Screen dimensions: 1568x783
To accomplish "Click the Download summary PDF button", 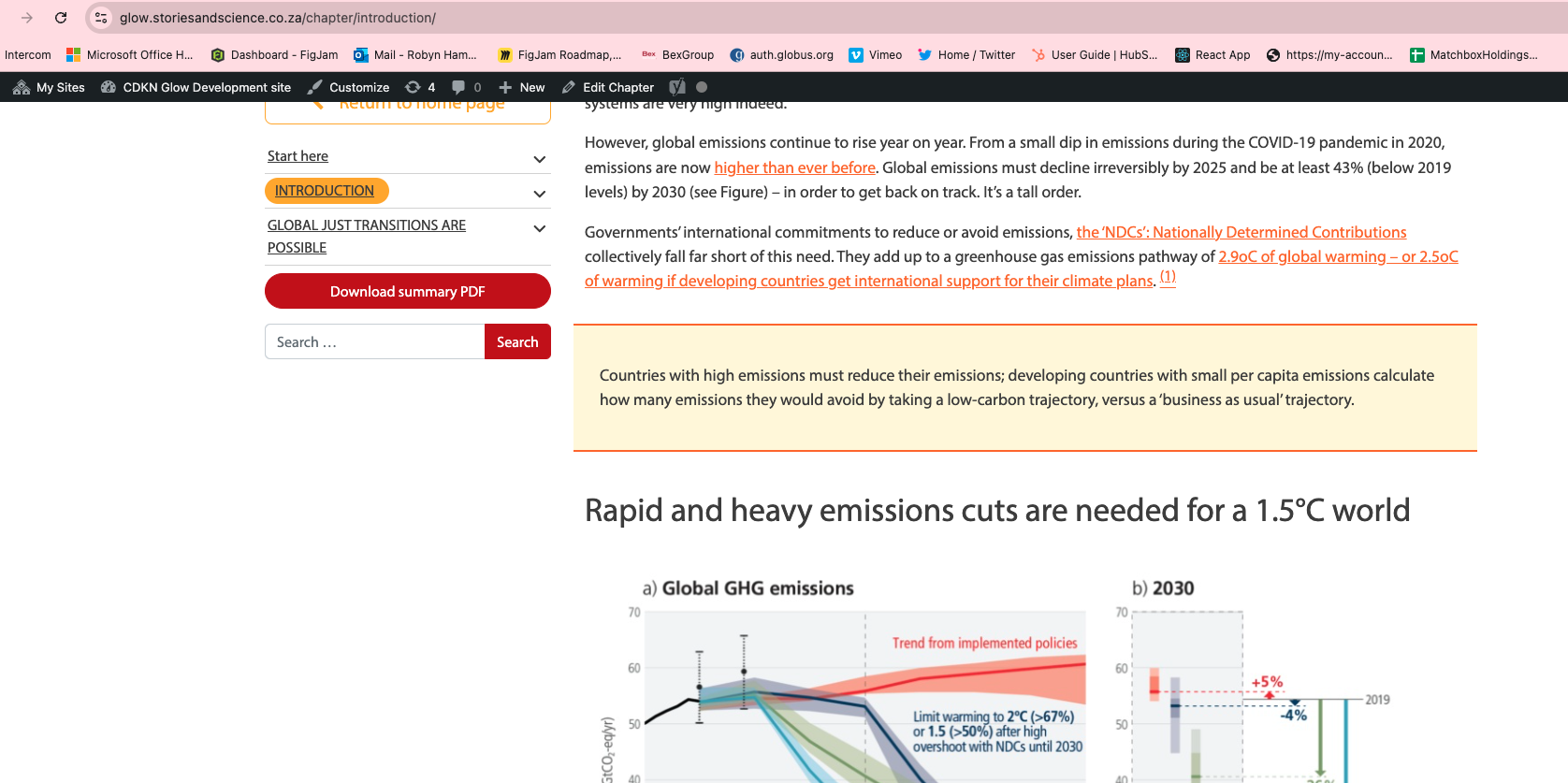I will pos(407,291).
